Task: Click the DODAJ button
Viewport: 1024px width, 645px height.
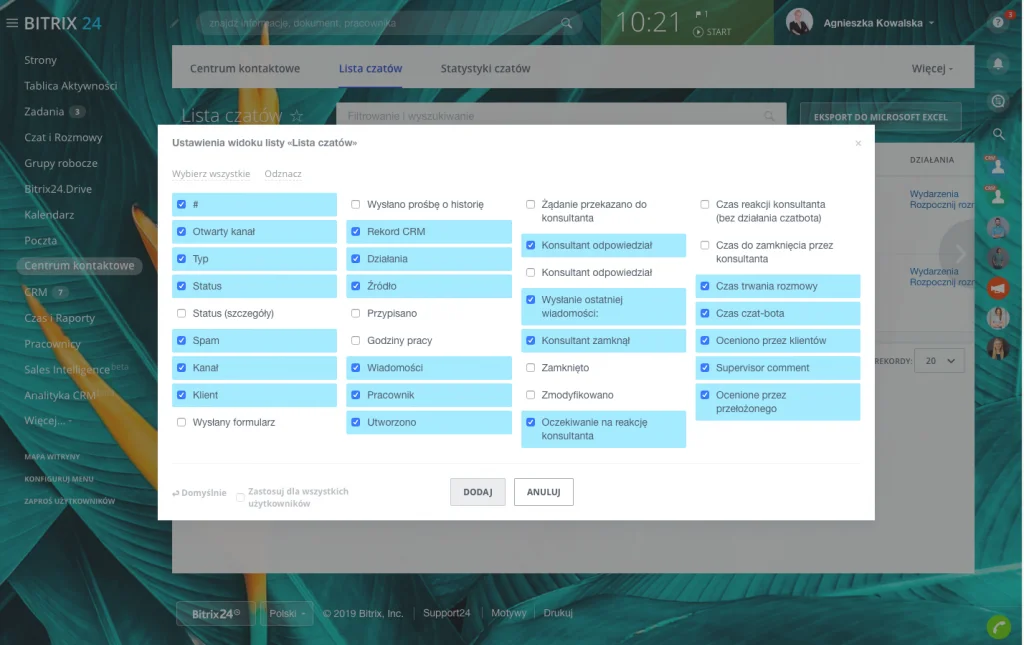Action: [477, 492]
